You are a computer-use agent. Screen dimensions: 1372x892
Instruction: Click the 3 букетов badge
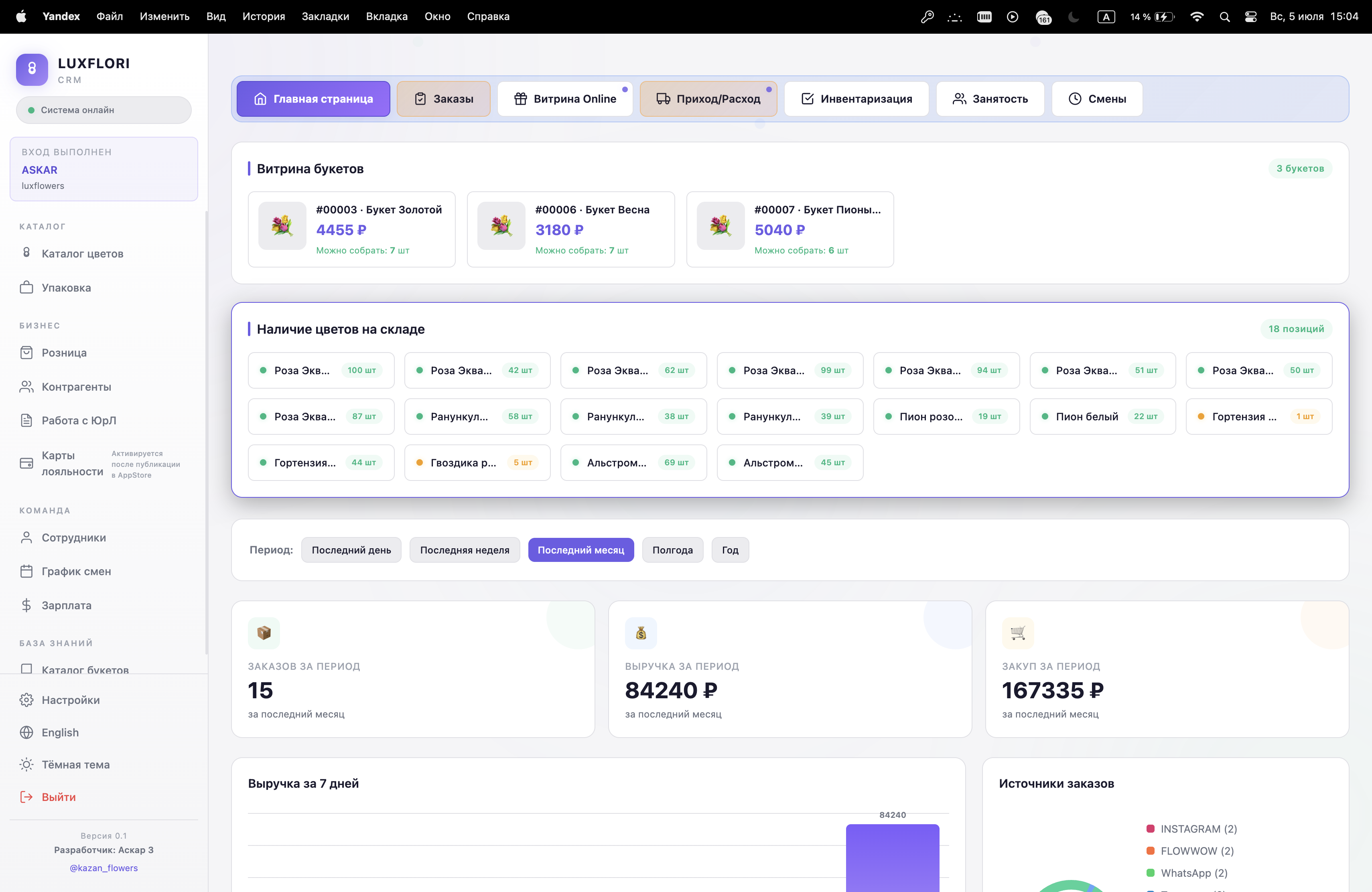1300,168
